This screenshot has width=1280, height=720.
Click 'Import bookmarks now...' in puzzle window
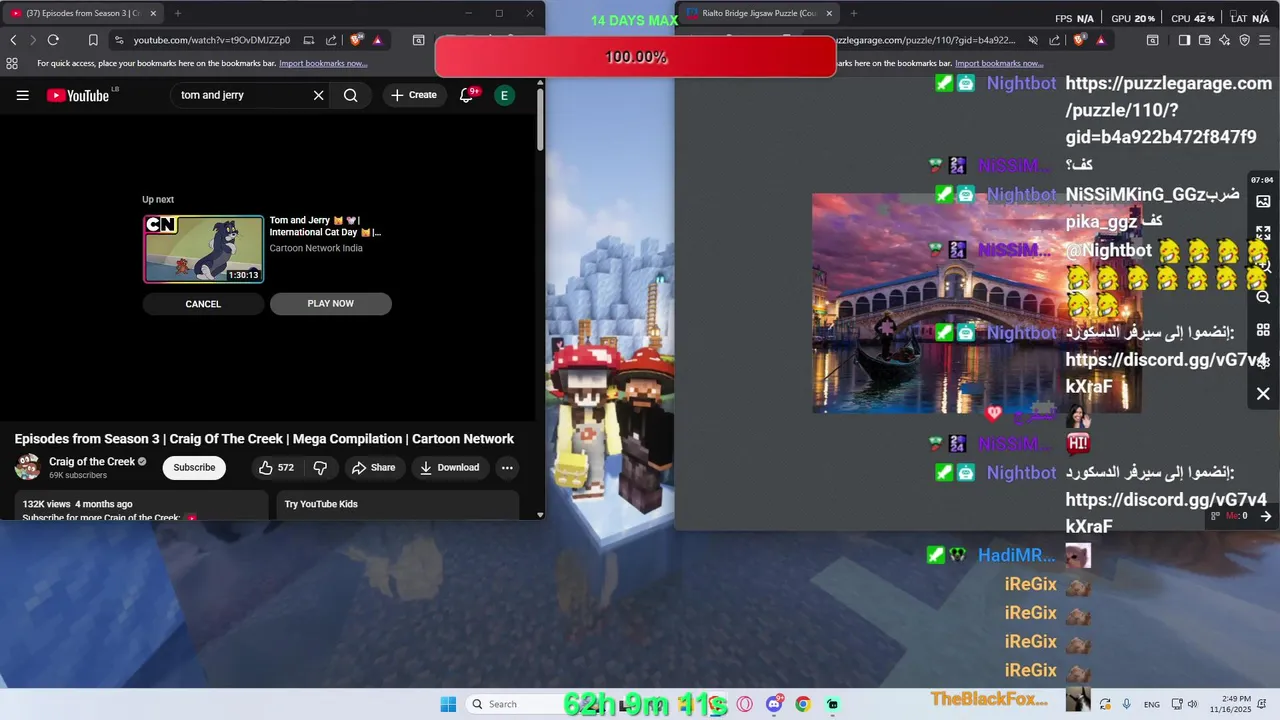click(999, 63)
